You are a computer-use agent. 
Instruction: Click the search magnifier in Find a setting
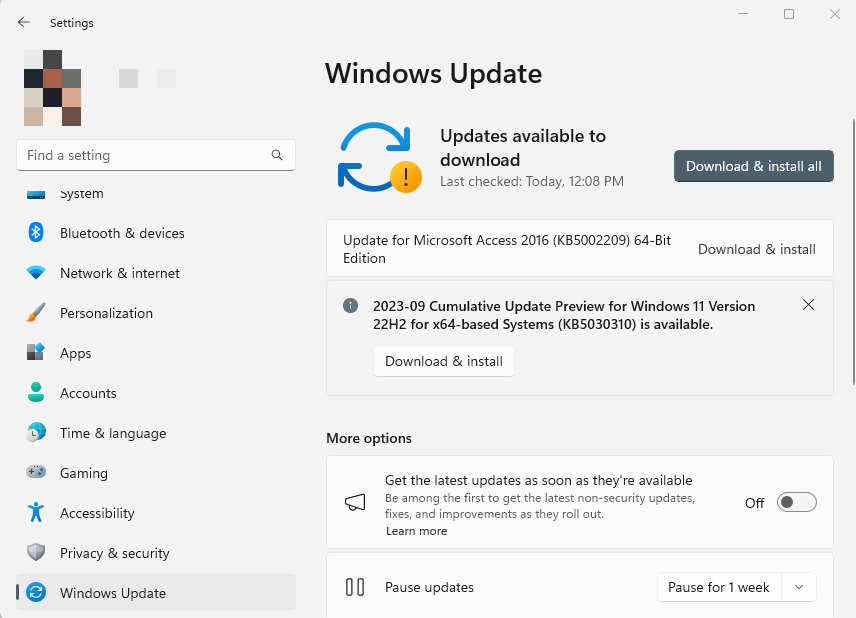tap(276, 155)
